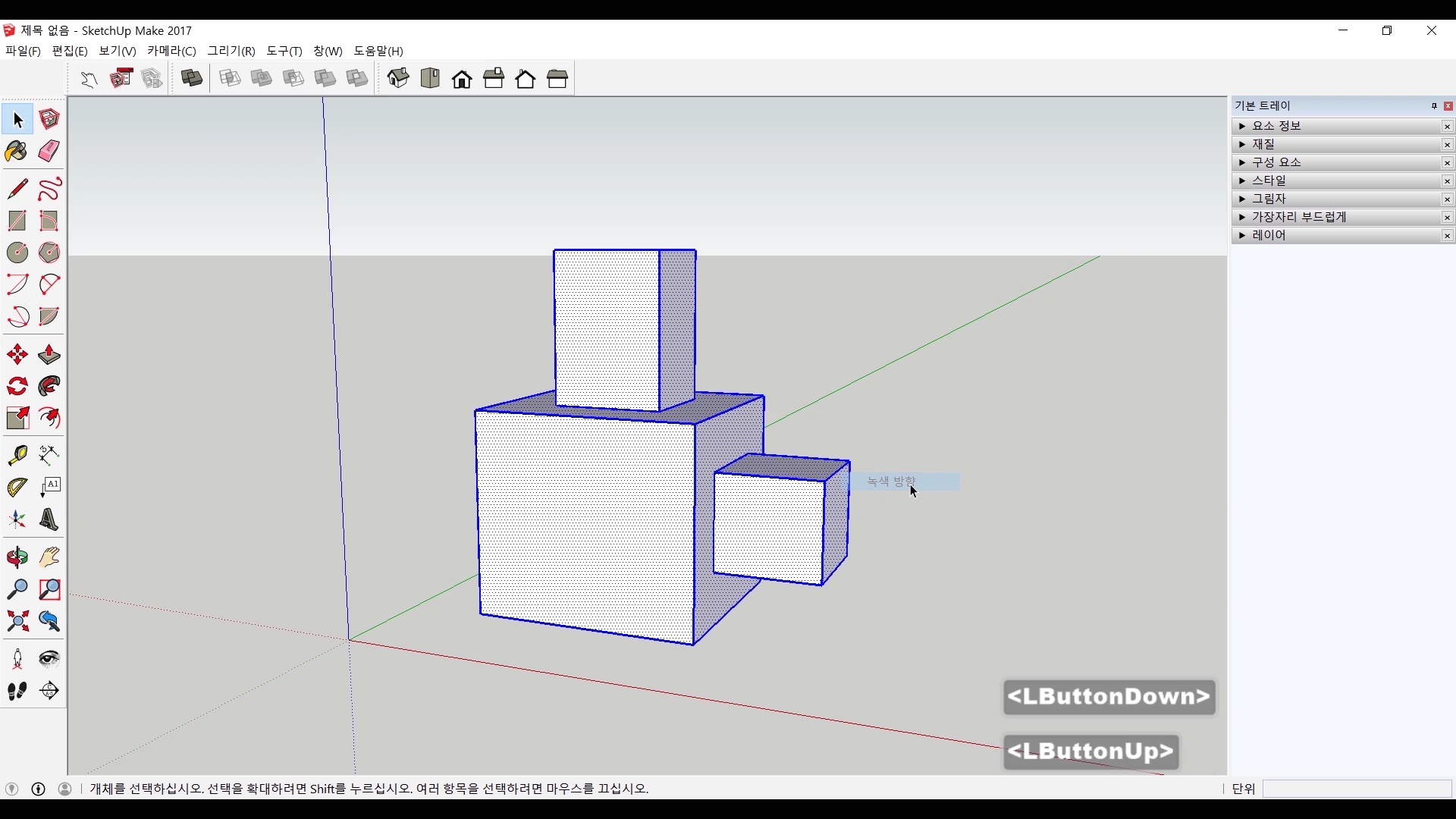1456x819 pixels.
Task: Open the 그리기(R) menu
Action: pos(231,51)
